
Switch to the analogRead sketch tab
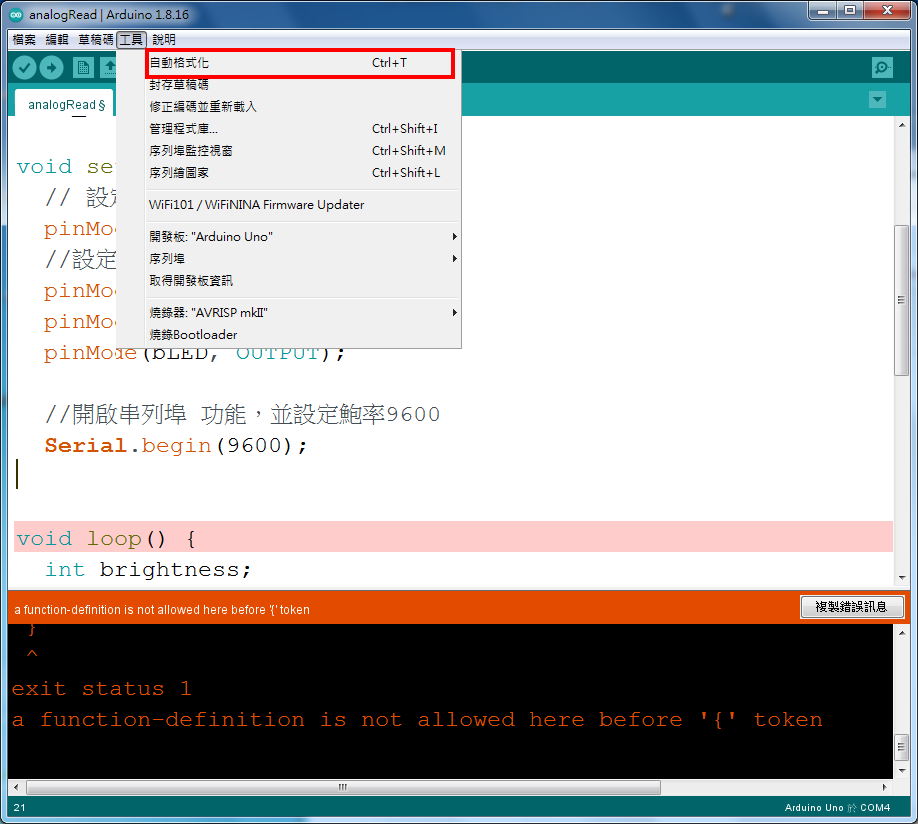click(64, 104)
